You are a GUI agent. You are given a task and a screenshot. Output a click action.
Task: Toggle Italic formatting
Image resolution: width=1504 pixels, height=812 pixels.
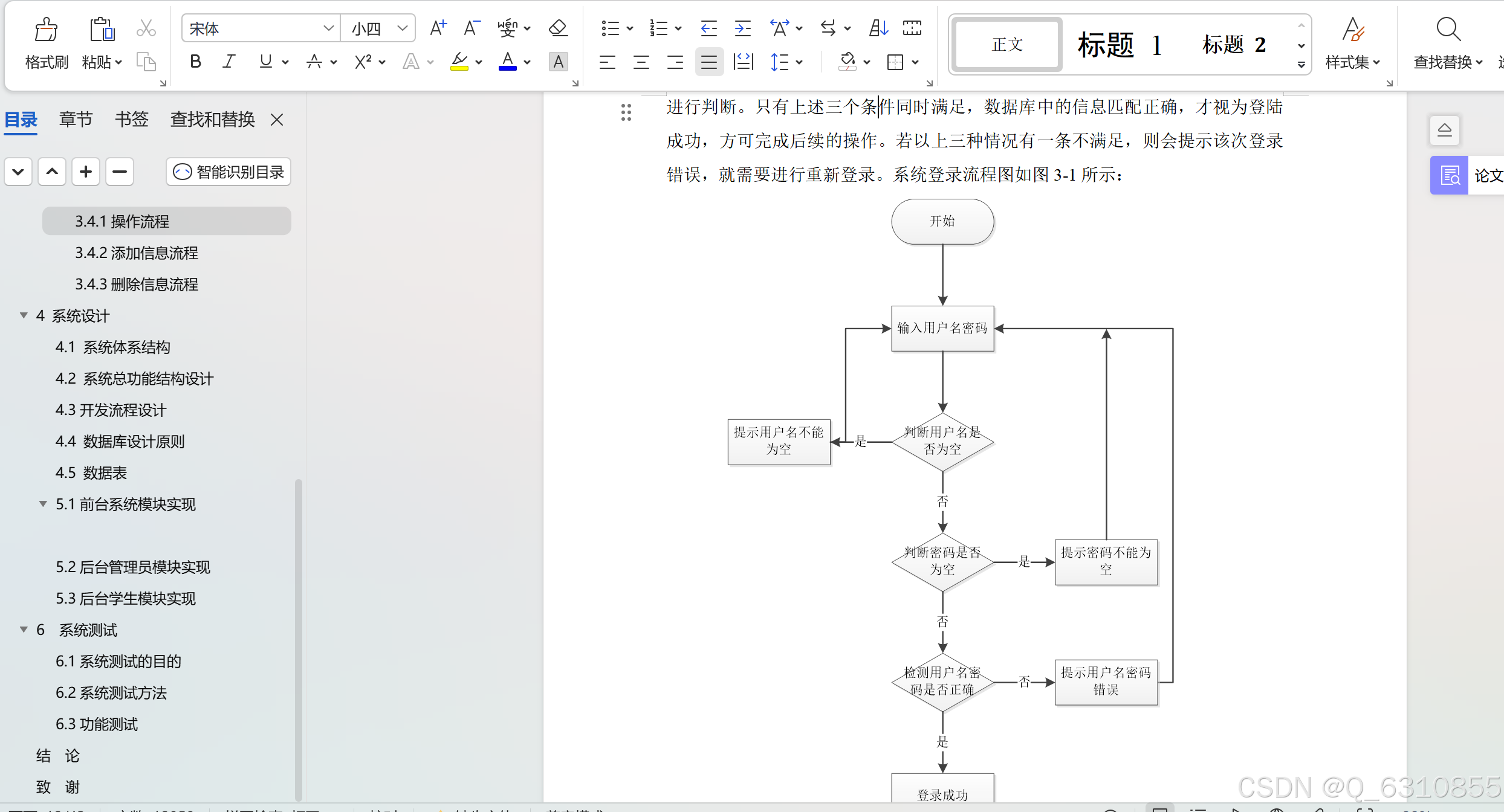coord(229,61)
